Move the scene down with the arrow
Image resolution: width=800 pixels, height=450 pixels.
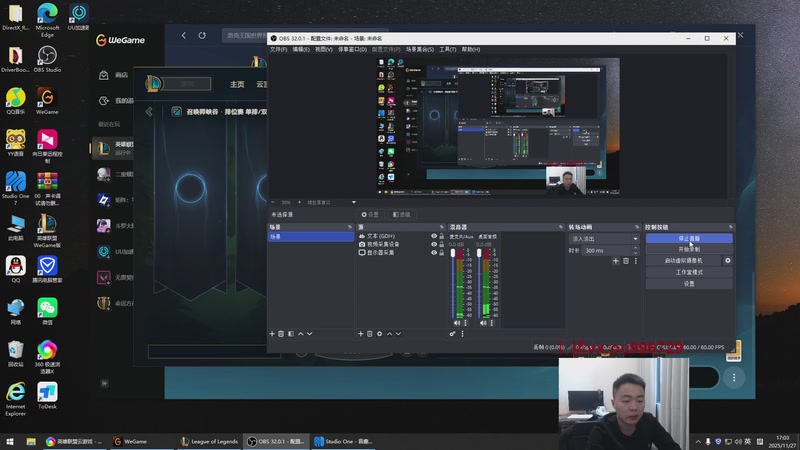tap(310, 334)
